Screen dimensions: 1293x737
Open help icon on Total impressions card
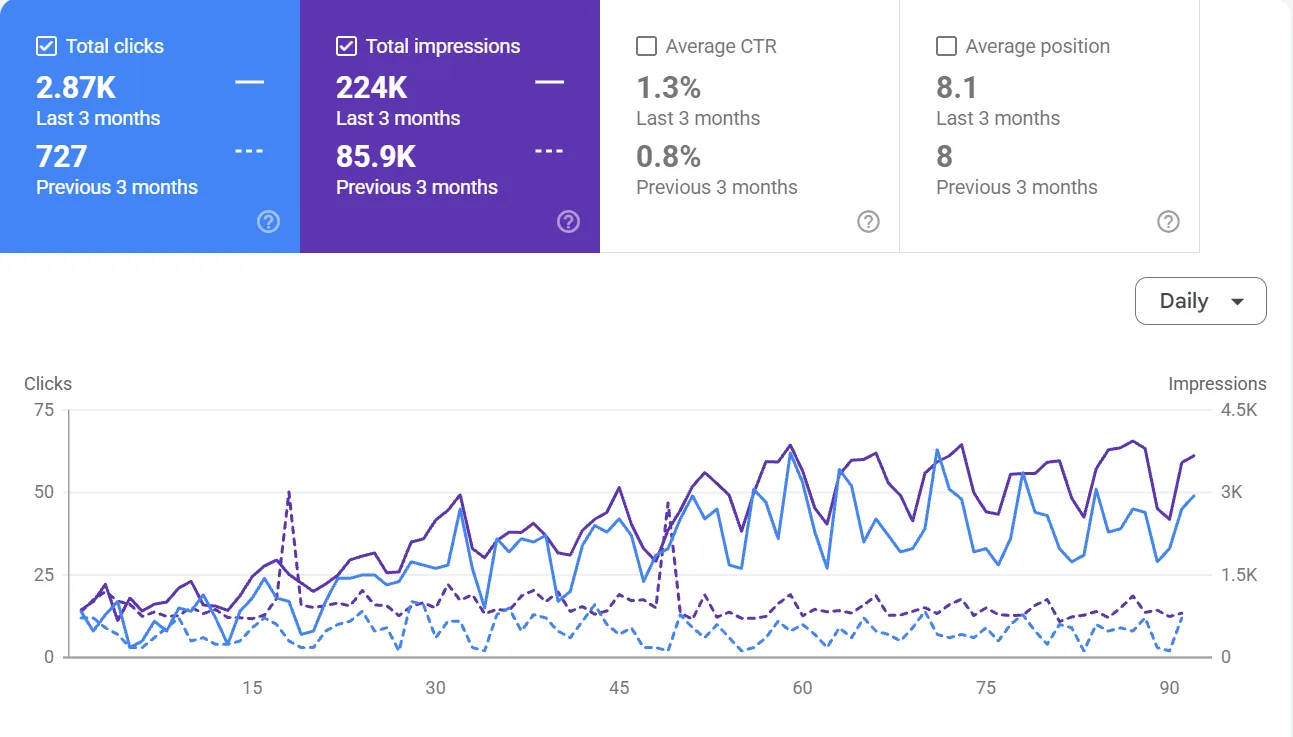pos(568,222)
